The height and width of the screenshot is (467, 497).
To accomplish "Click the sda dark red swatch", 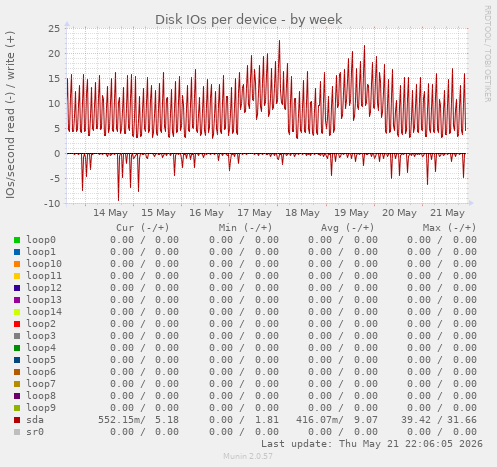I will point(17,420).
